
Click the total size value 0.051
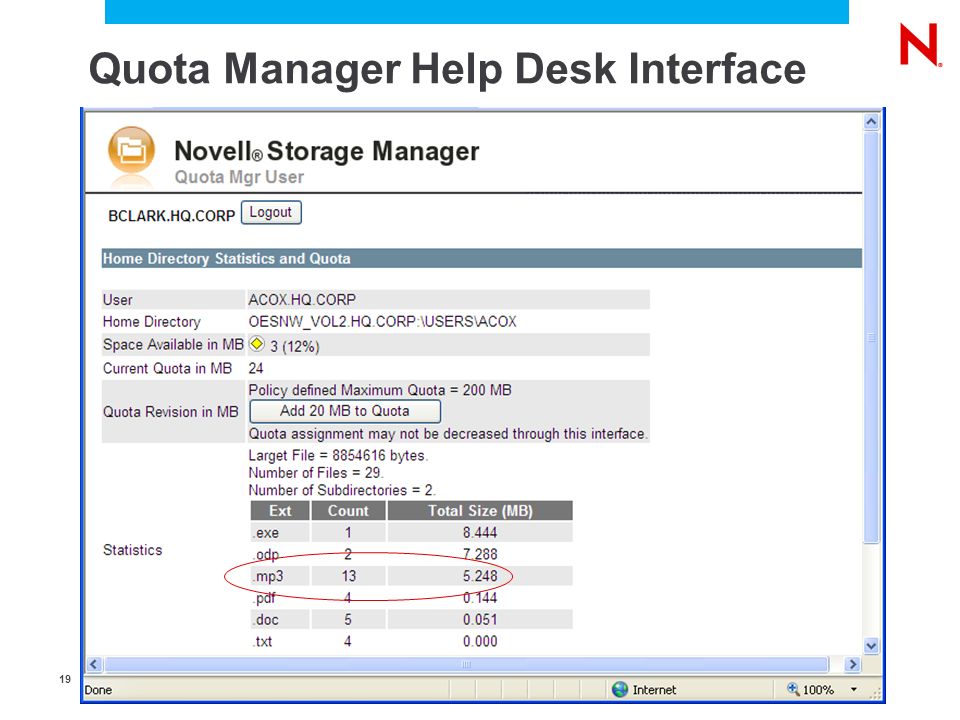tap(480, 620)
